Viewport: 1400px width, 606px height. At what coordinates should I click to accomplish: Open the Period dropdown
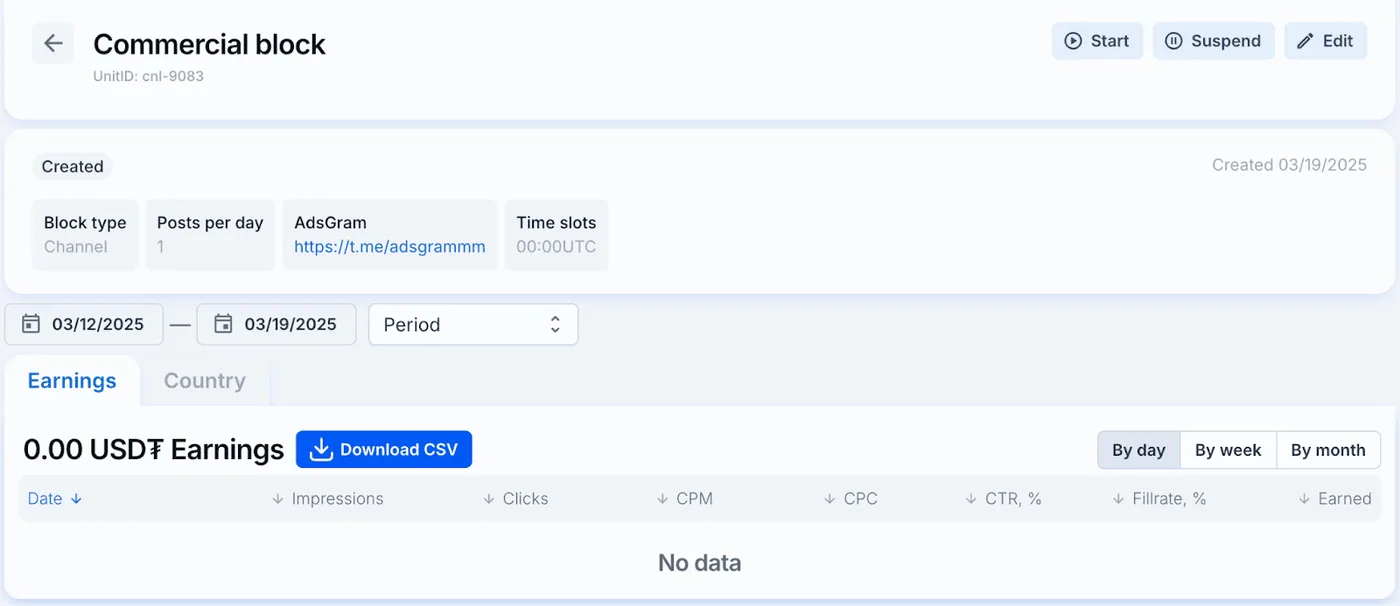tap(473, 324)
